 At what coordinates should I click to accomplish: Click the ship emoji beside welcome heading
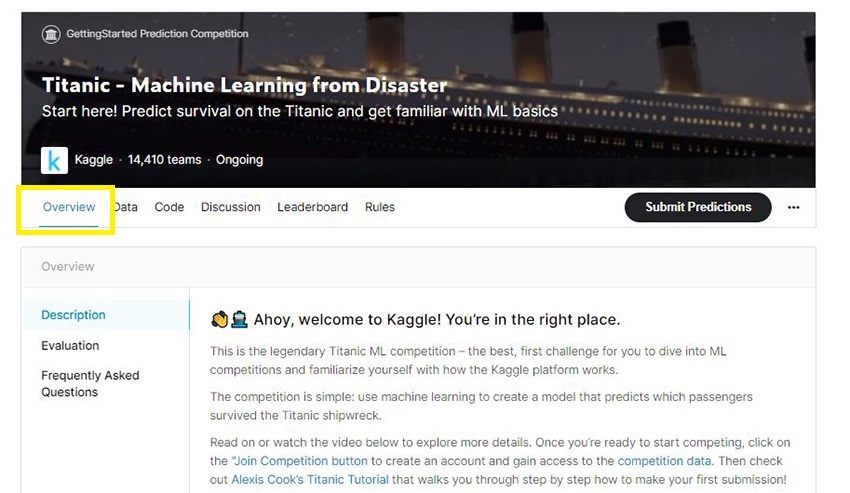pyautogui.click(x=239, y=319)
